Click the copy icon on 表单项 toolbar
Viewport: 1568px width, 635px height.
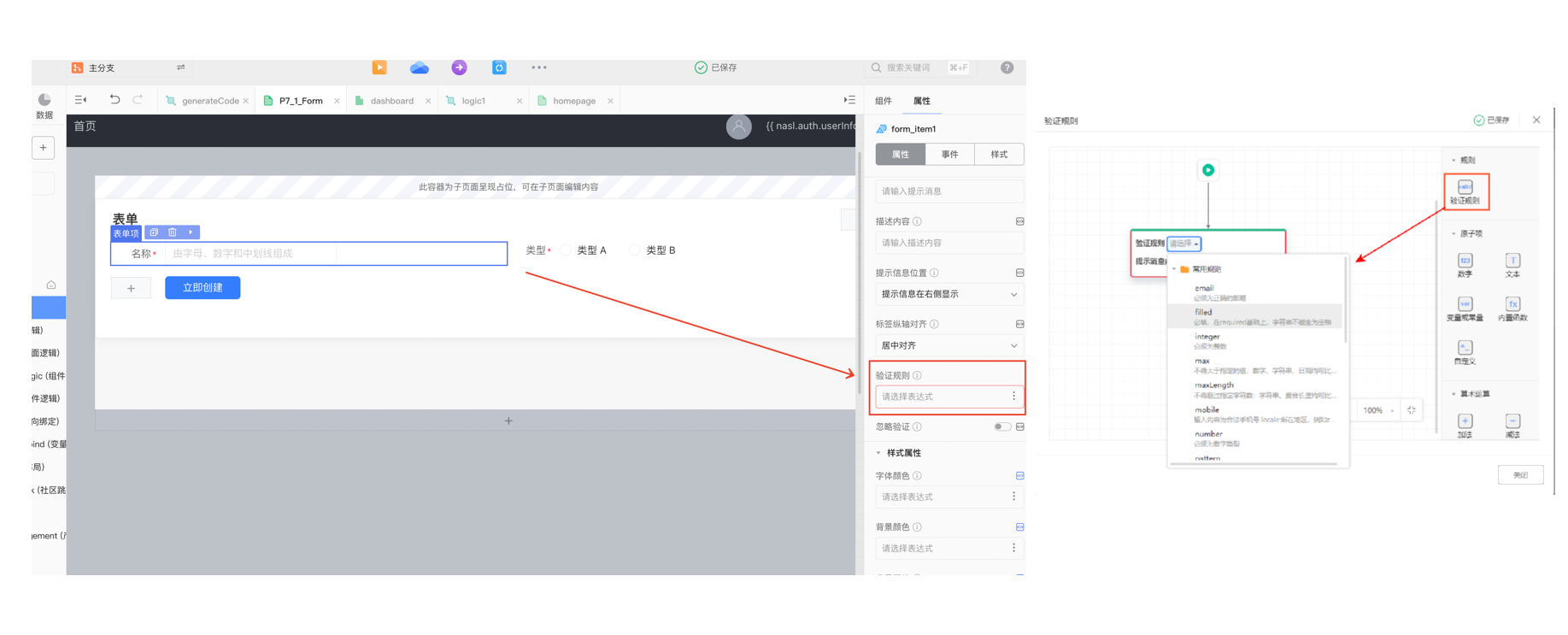pyautogui.click(x=154, y=232)
